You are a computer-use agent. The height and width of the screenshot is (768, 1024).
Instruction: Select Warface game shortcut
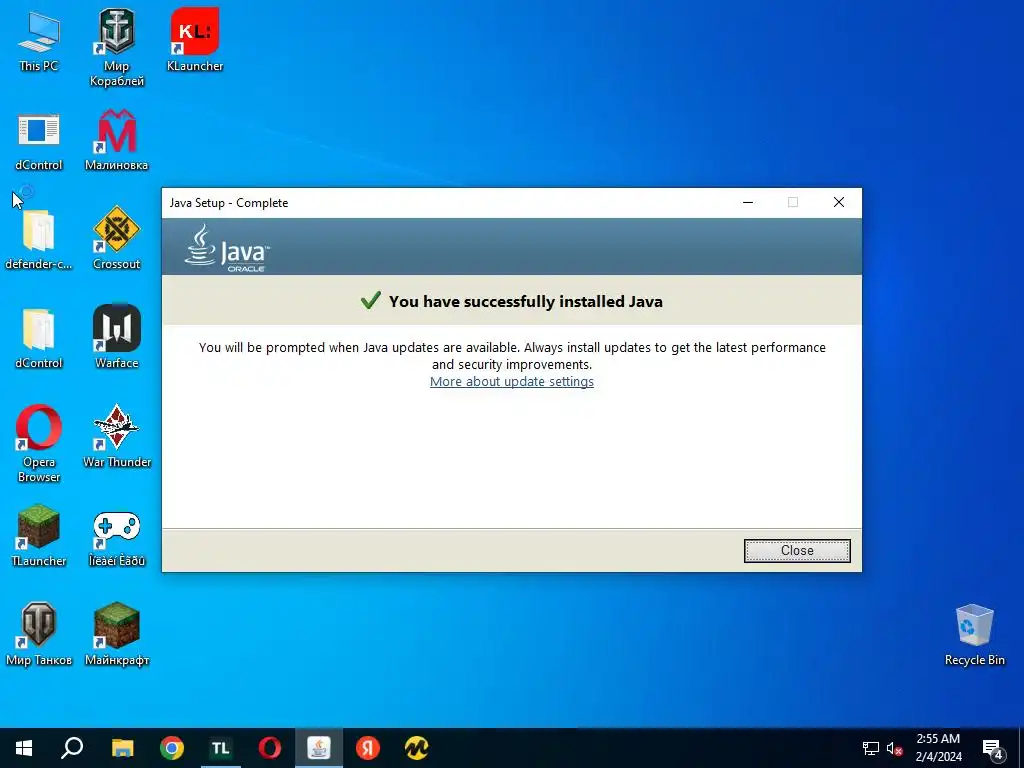117,337
